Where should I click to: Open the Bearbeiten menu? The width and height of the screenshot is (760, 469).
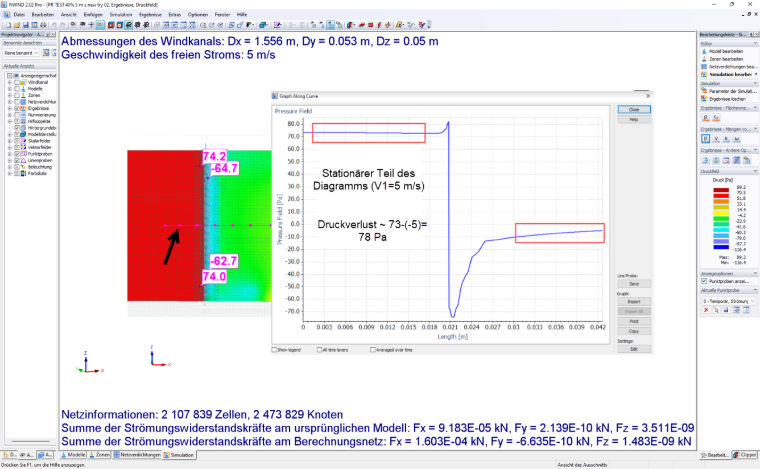click(x=43, y=15)
